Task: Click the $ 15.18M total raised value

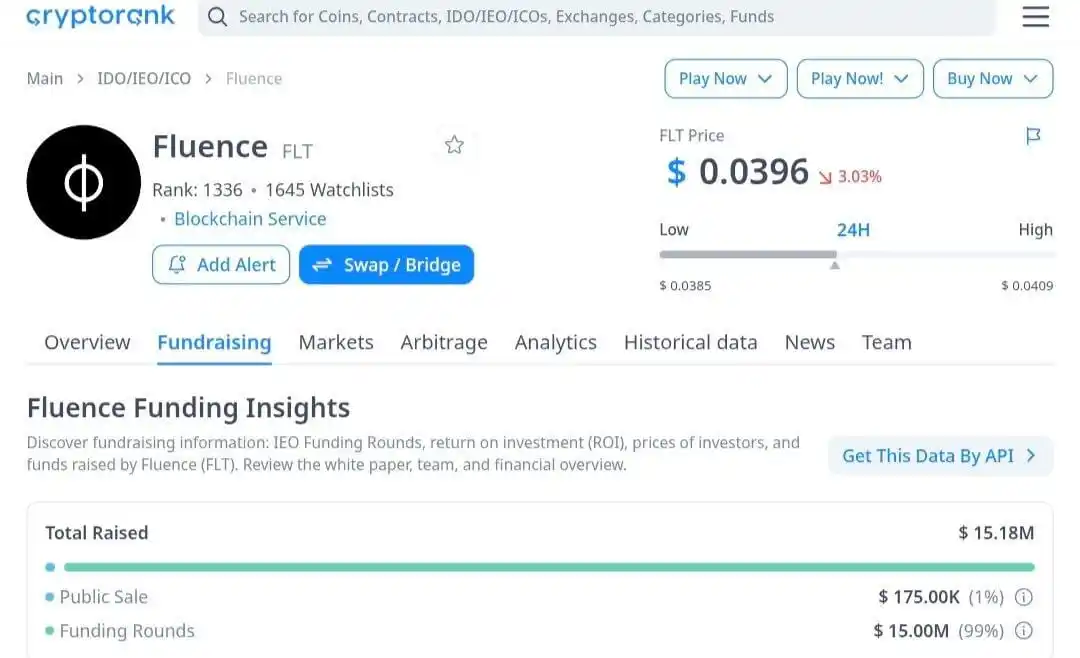Action: click(996, 533)
